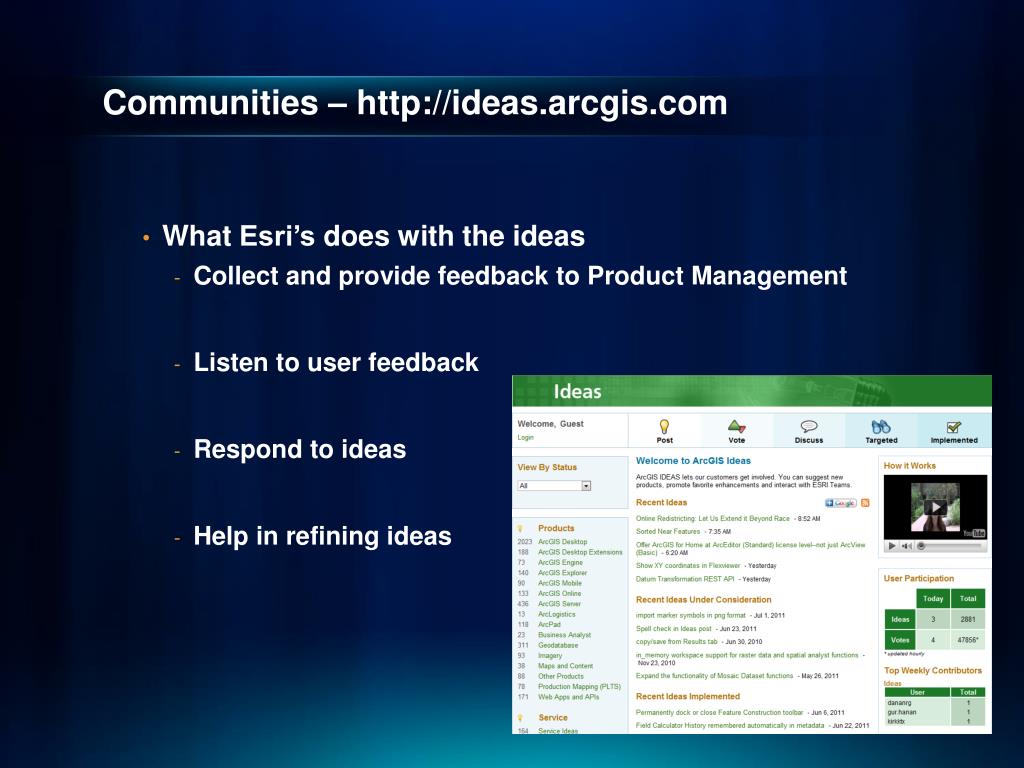1024x768 pixels.
Task: Select Production Mapping (PLTS)
Action: (x=579, y=686)
